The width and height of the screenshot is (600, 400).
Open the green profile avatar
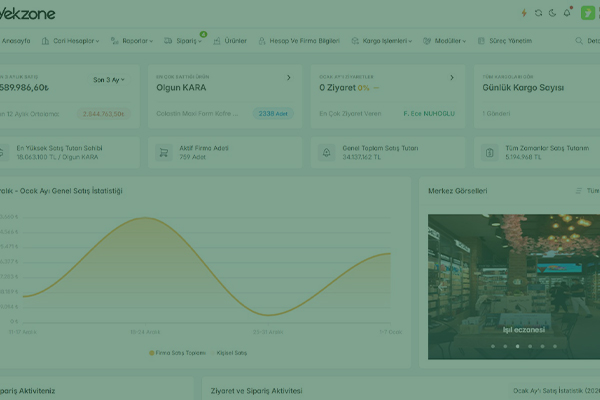588,13
